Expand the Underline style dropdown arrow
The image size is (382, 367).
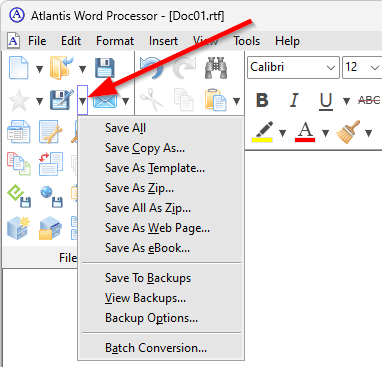(346, 101)
